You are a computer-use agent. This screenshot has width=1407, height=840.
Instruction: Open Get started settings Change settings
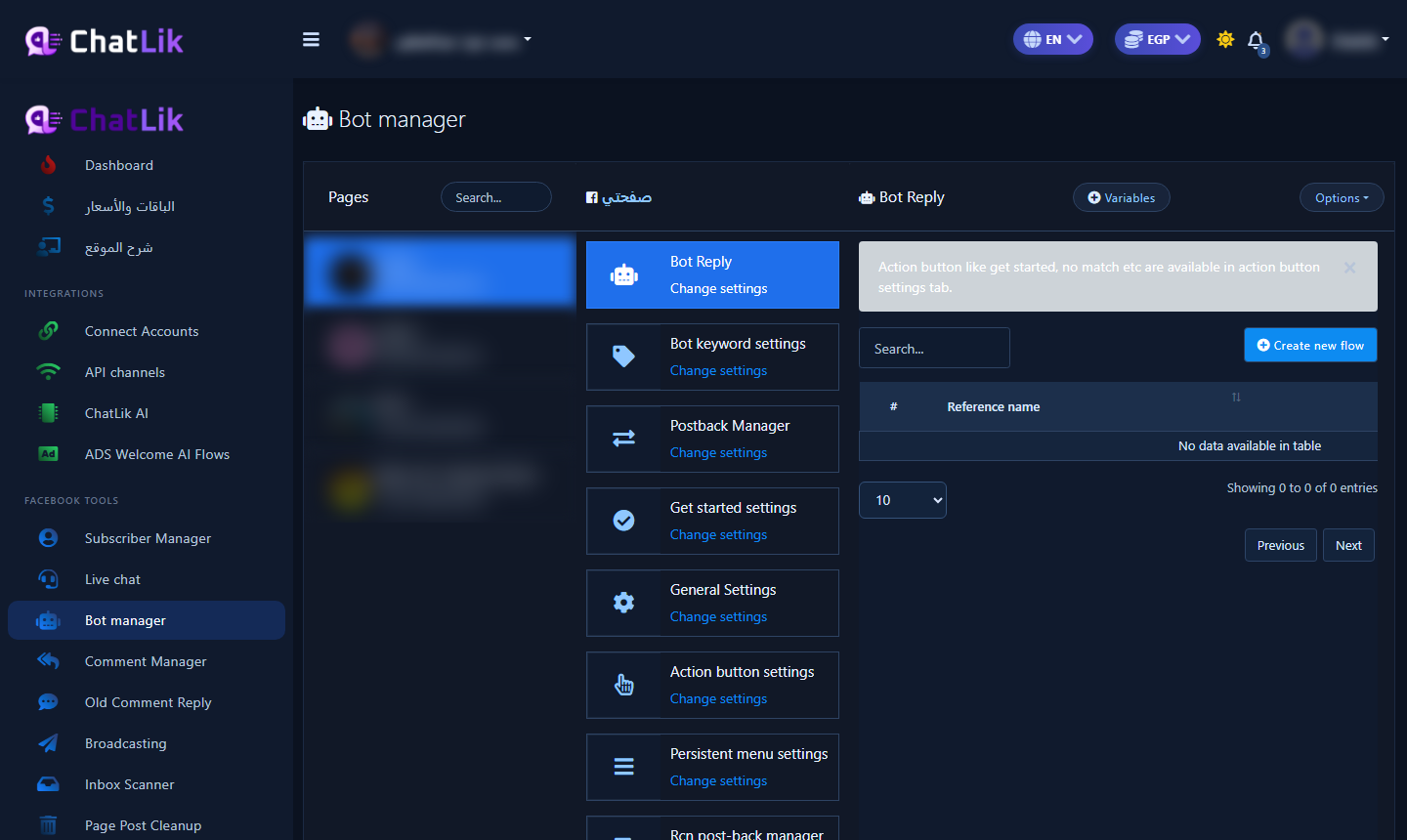tap(718, 535)
